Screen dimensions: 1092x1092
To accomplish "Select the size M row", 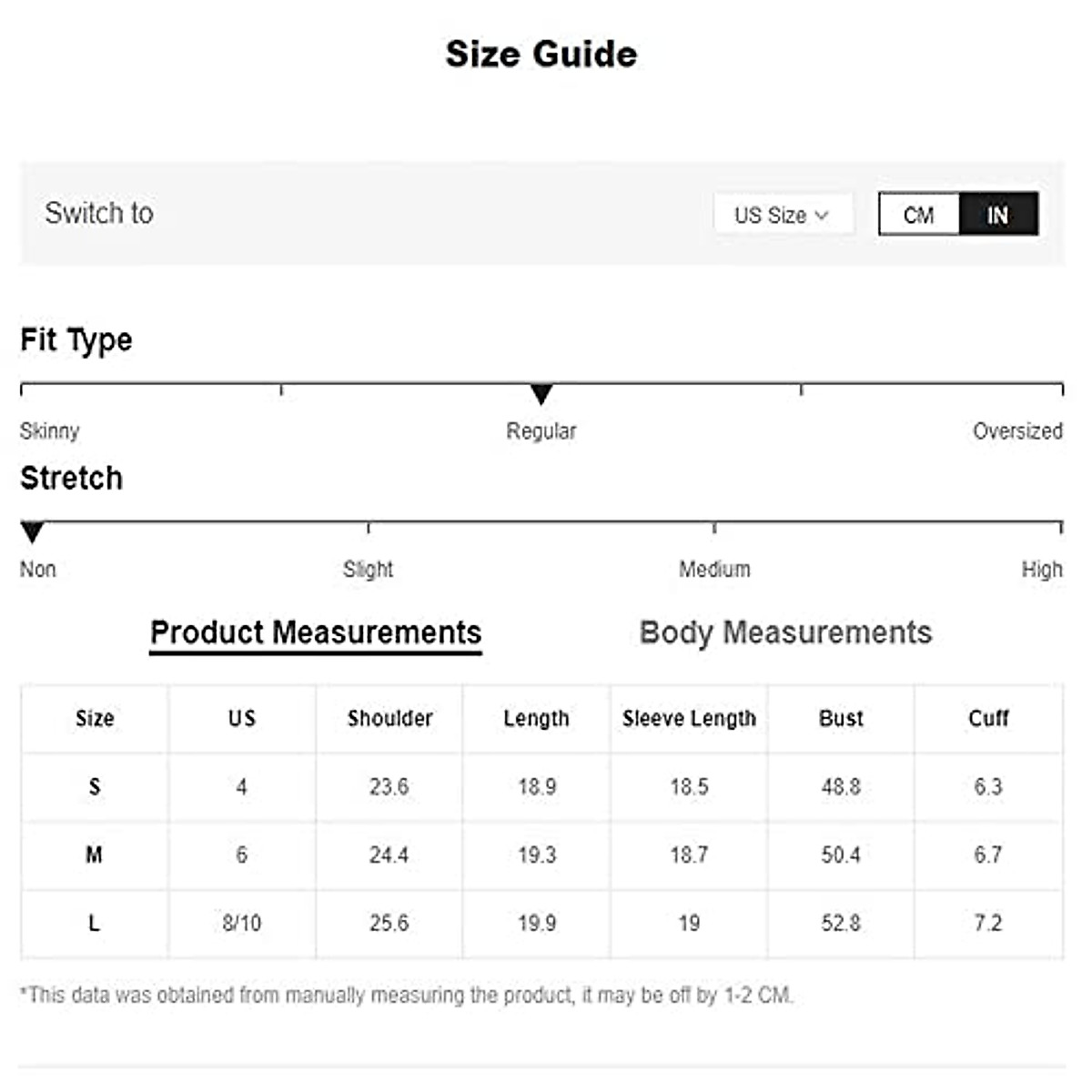I will click(95, 855).
